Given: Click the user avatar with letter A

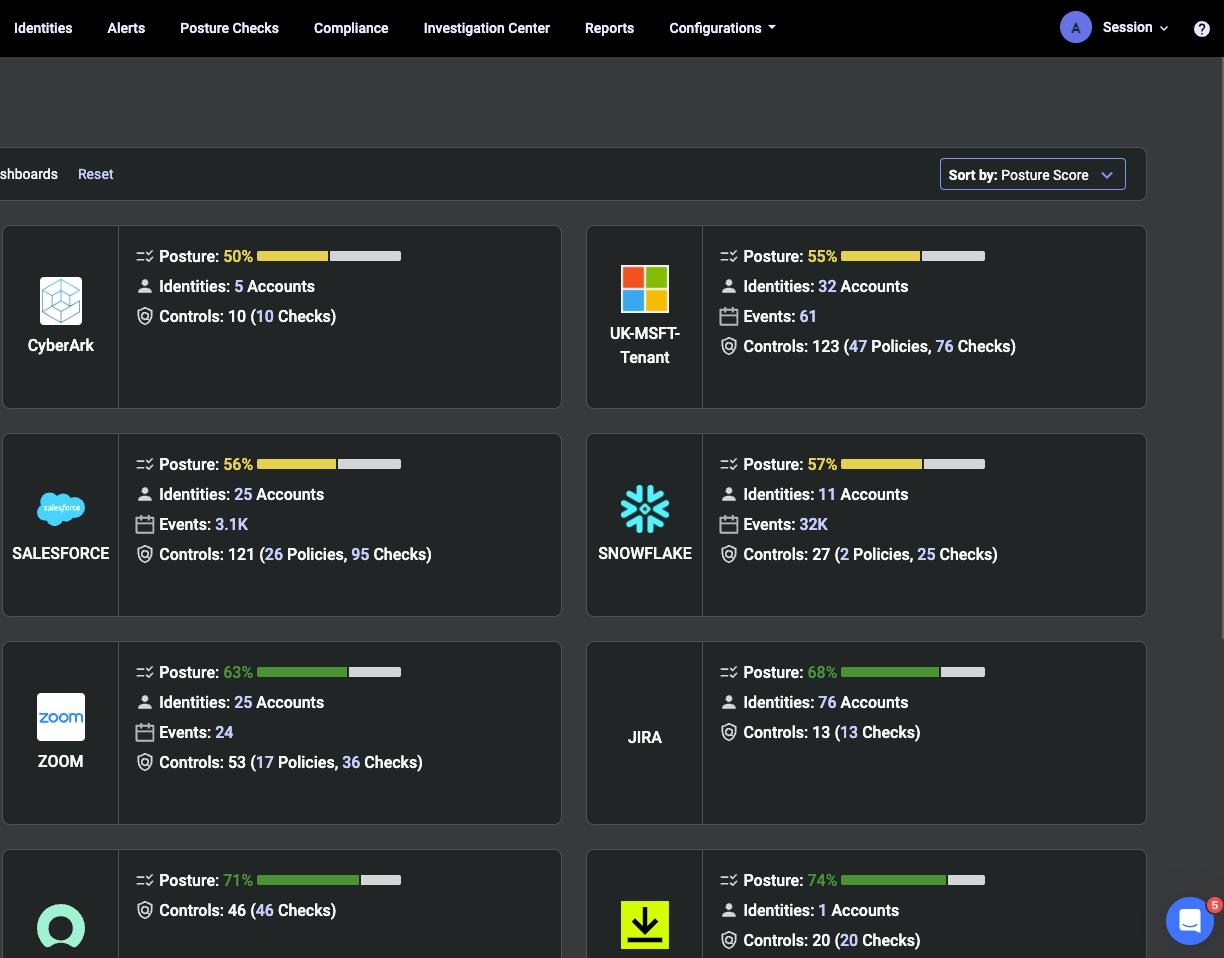Looking at the screenshot, I should pos(1076,28).
